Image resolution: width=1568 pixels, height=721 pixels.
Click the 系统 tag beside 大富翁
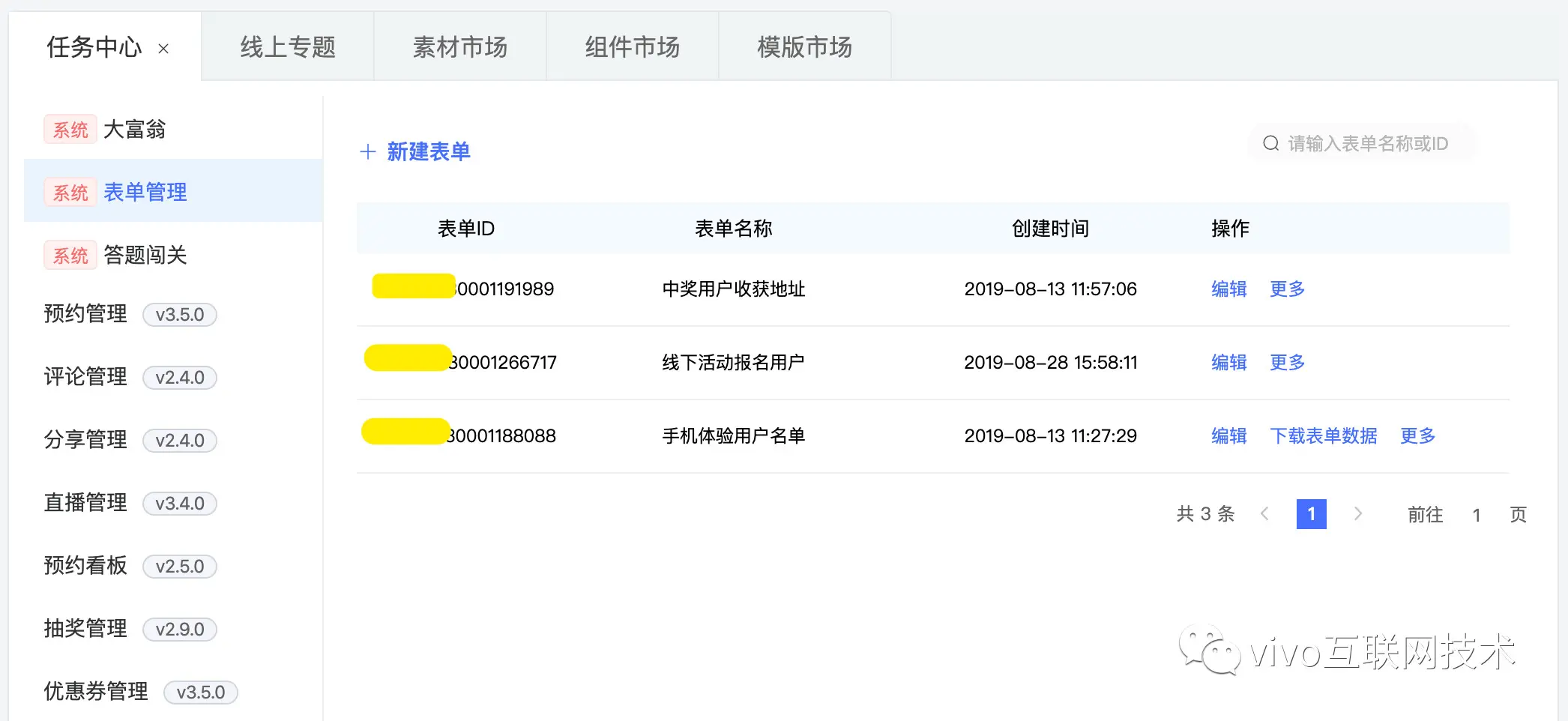tap(70, 130)
